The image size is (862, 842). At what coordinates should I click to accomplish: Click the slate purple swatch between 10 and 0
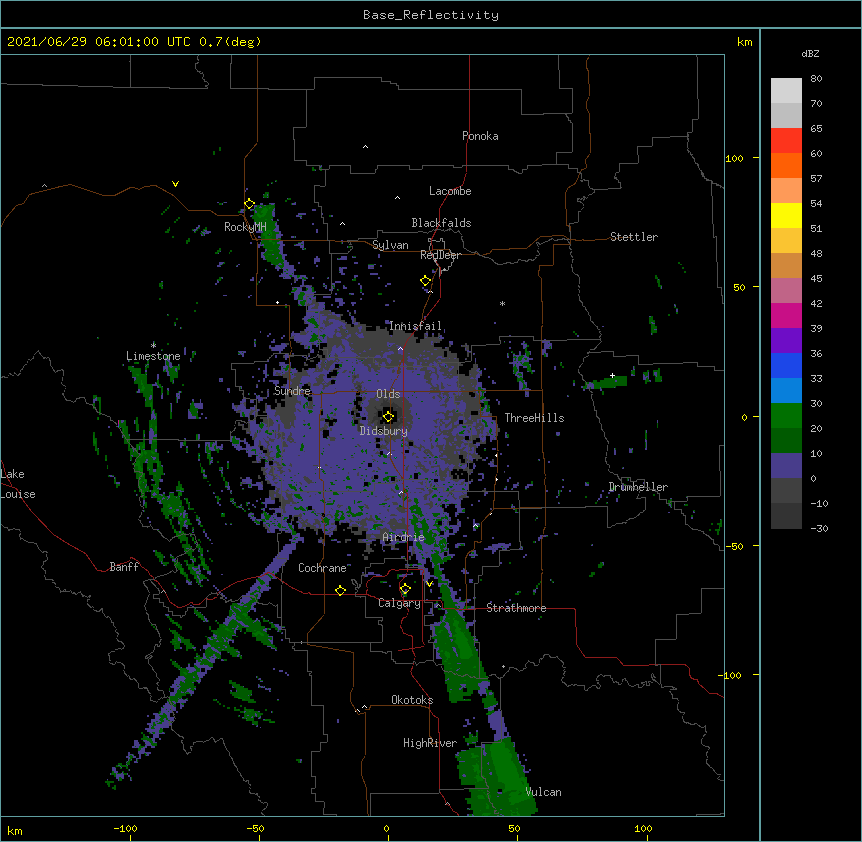(786, 466)
